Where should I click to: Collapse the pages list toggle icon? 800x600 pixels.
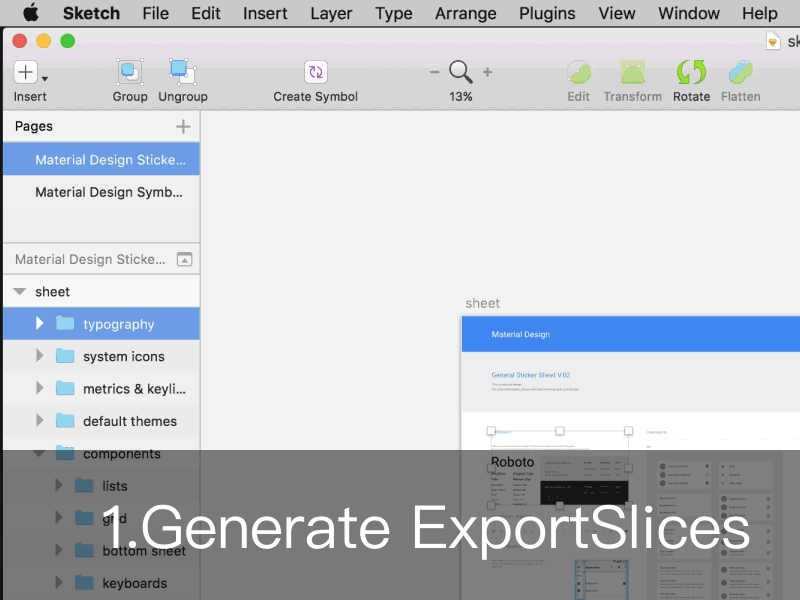coord(184,259)
